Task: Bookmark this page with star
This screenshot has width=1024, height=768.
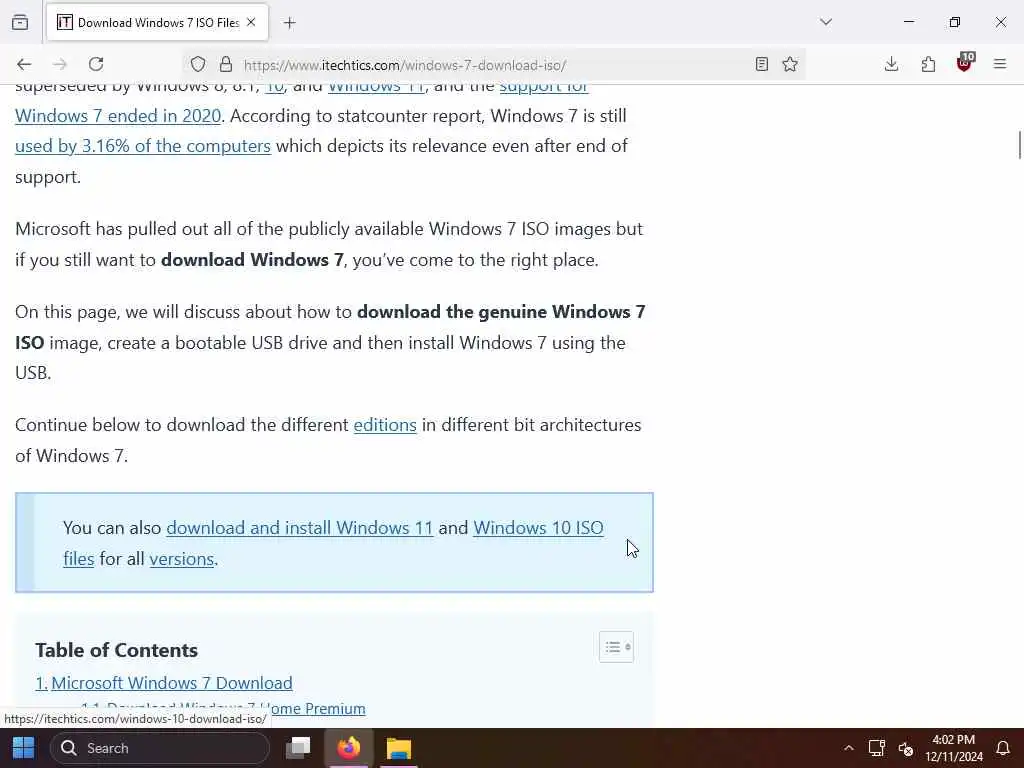Action: tap(790, 64)
